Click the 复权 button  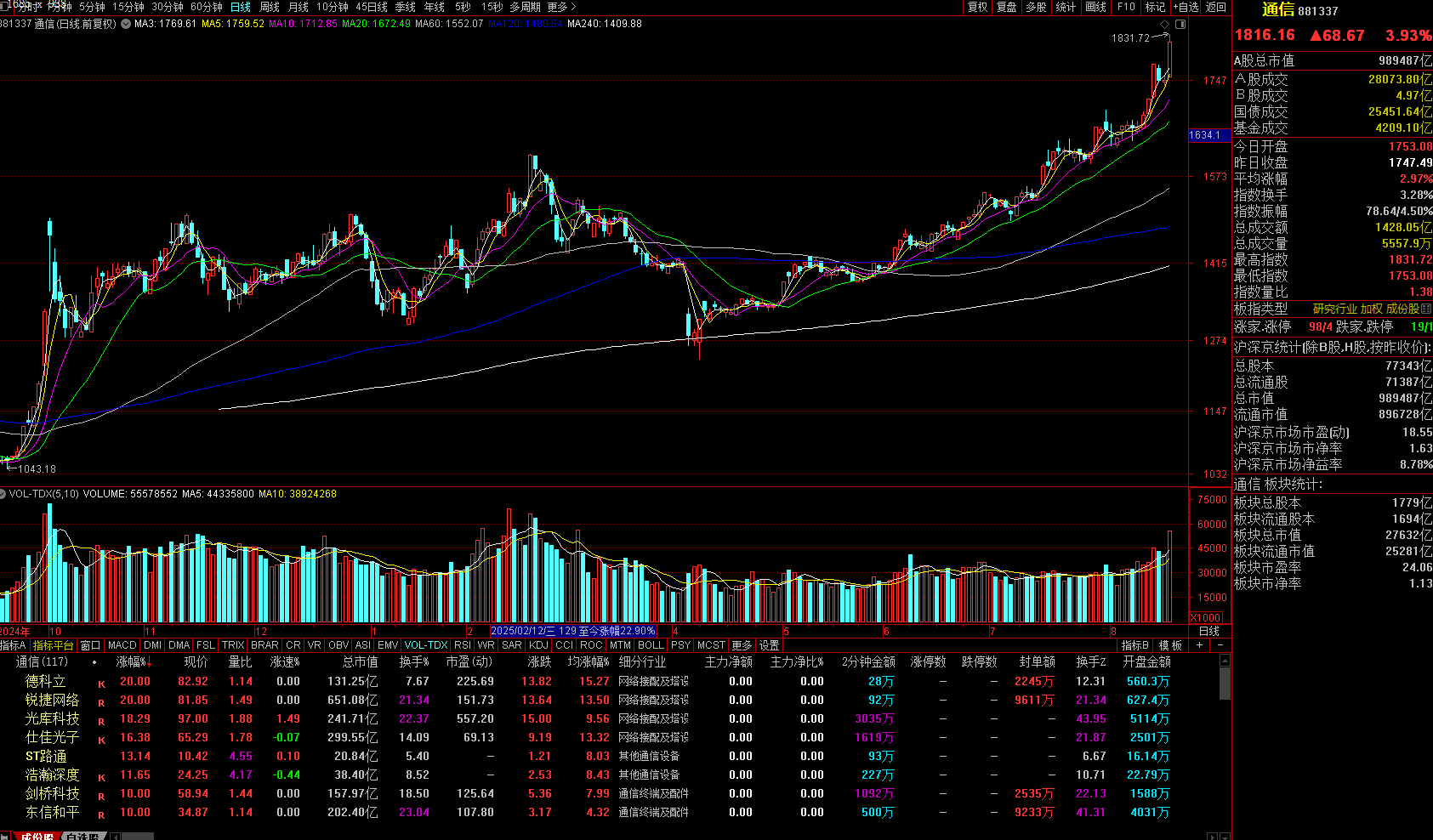pyautogui.click(x=978, y=7)
